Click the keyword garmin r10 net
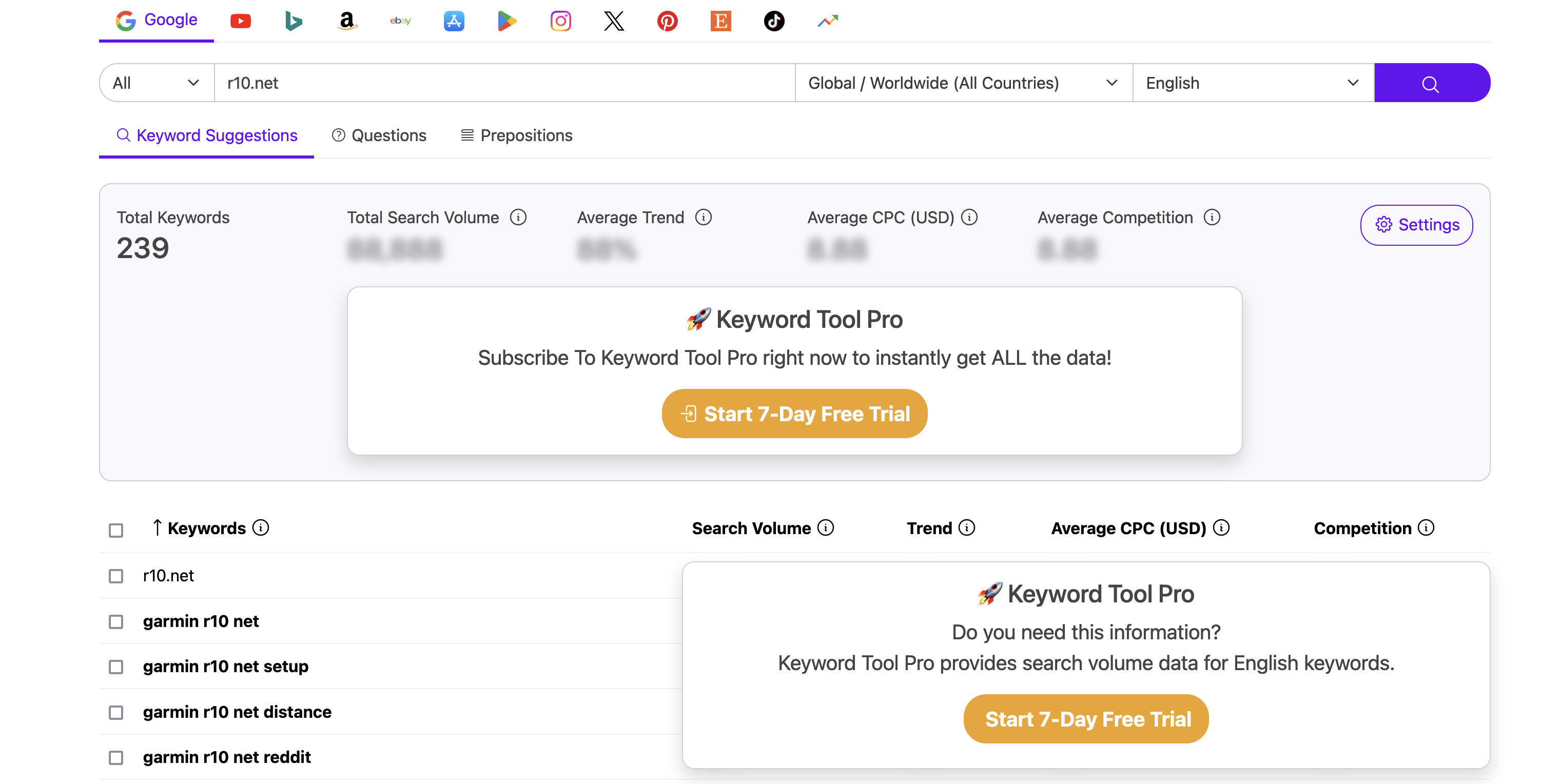The height and width of the screenshot is (784, 1560). (x=201, y=621)
